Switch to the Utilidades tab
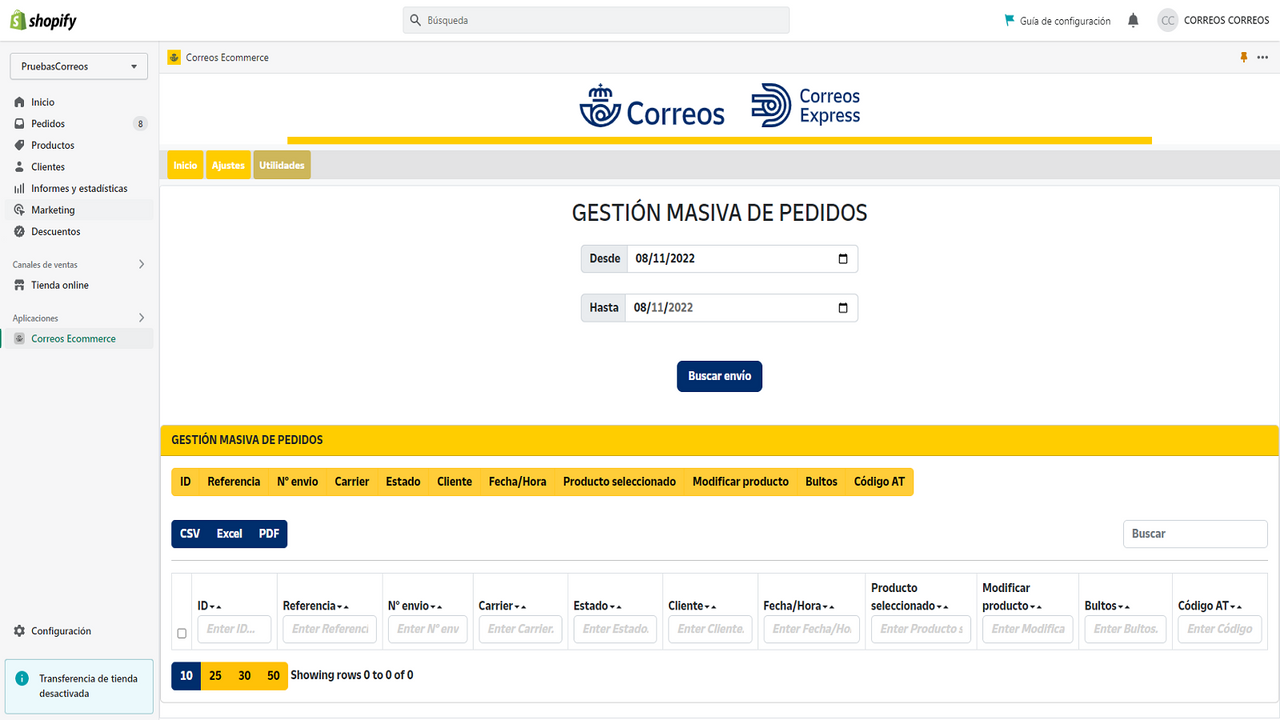The height and width of the screenshot is (720, 1280). (x=282, y=165)
